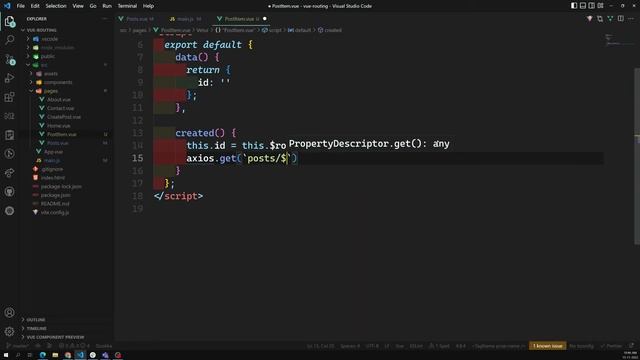Open the Help menu

point(148,6)
